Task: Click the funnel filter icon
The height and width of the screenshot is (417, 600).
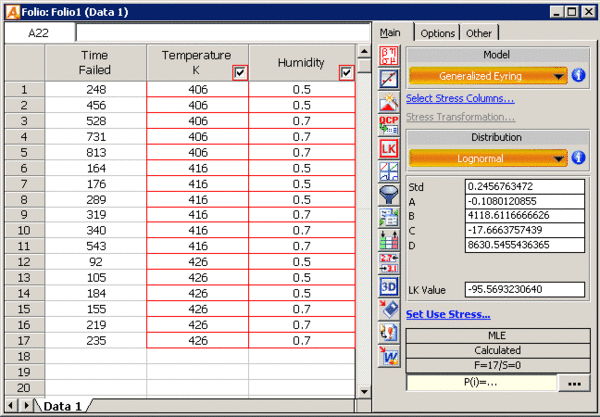Action: tap(389, 194)
